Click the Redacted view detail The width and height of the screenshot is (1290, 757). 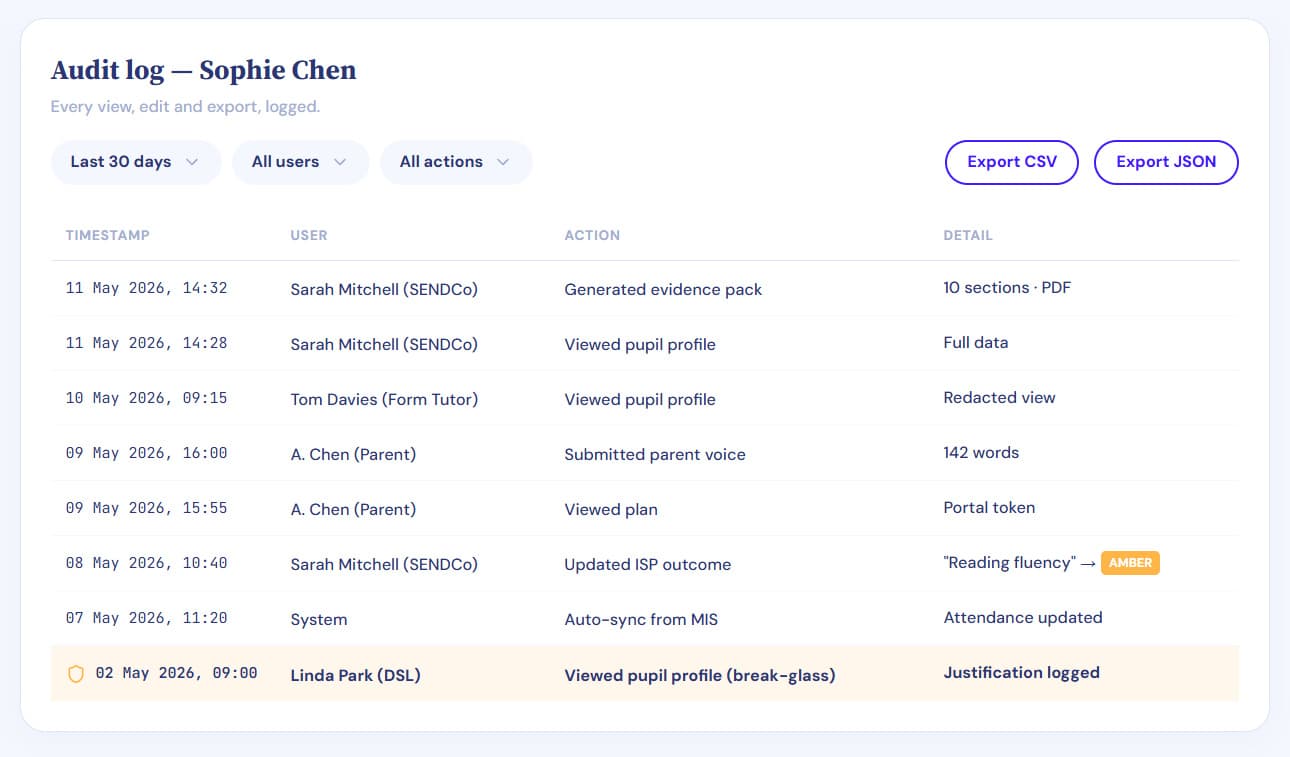point(999,397)
